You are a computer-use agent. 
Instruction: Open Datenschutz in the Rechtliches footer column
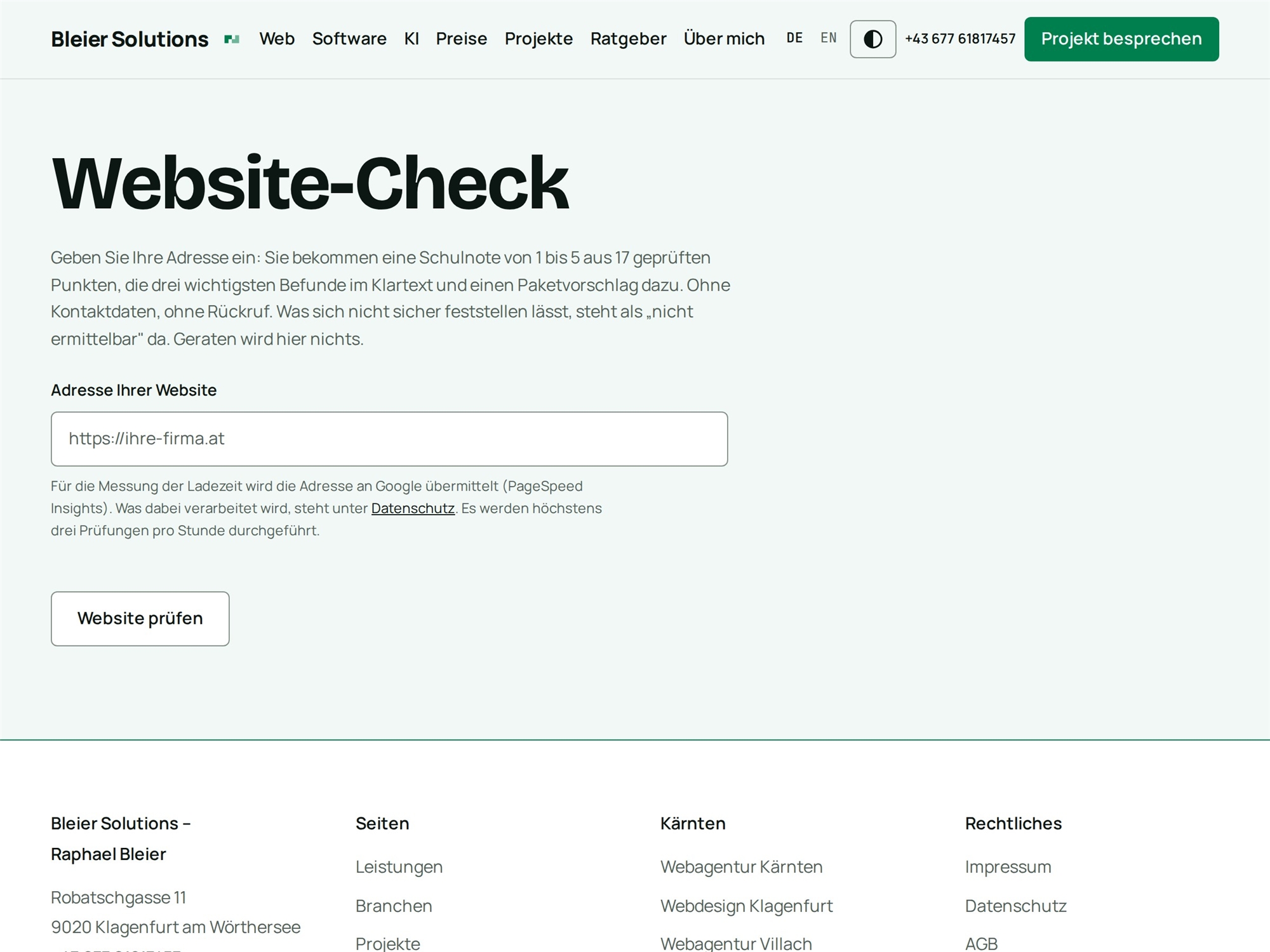coord(1016,906)
